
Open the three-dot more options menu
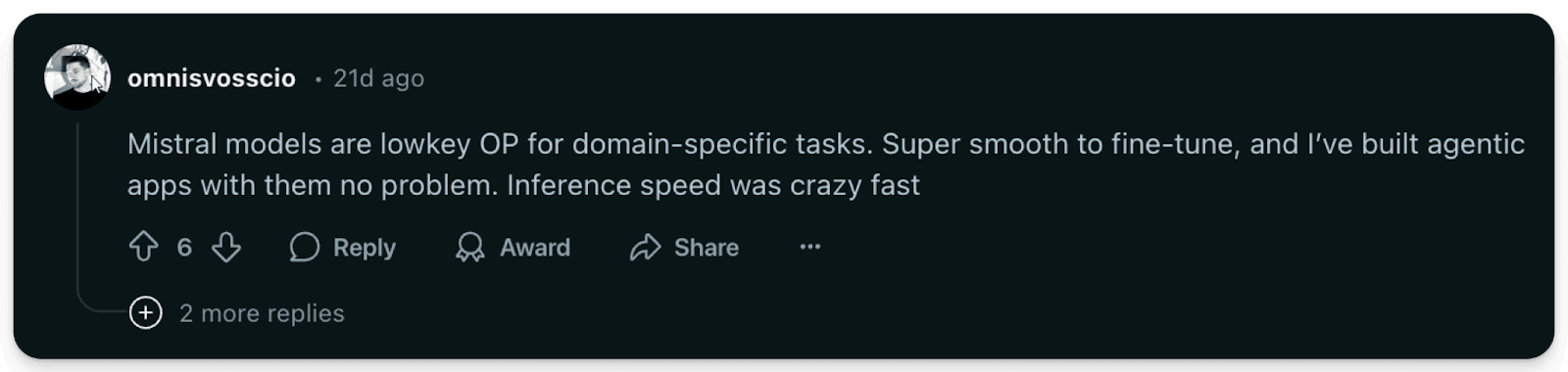[x=809, y=247]
